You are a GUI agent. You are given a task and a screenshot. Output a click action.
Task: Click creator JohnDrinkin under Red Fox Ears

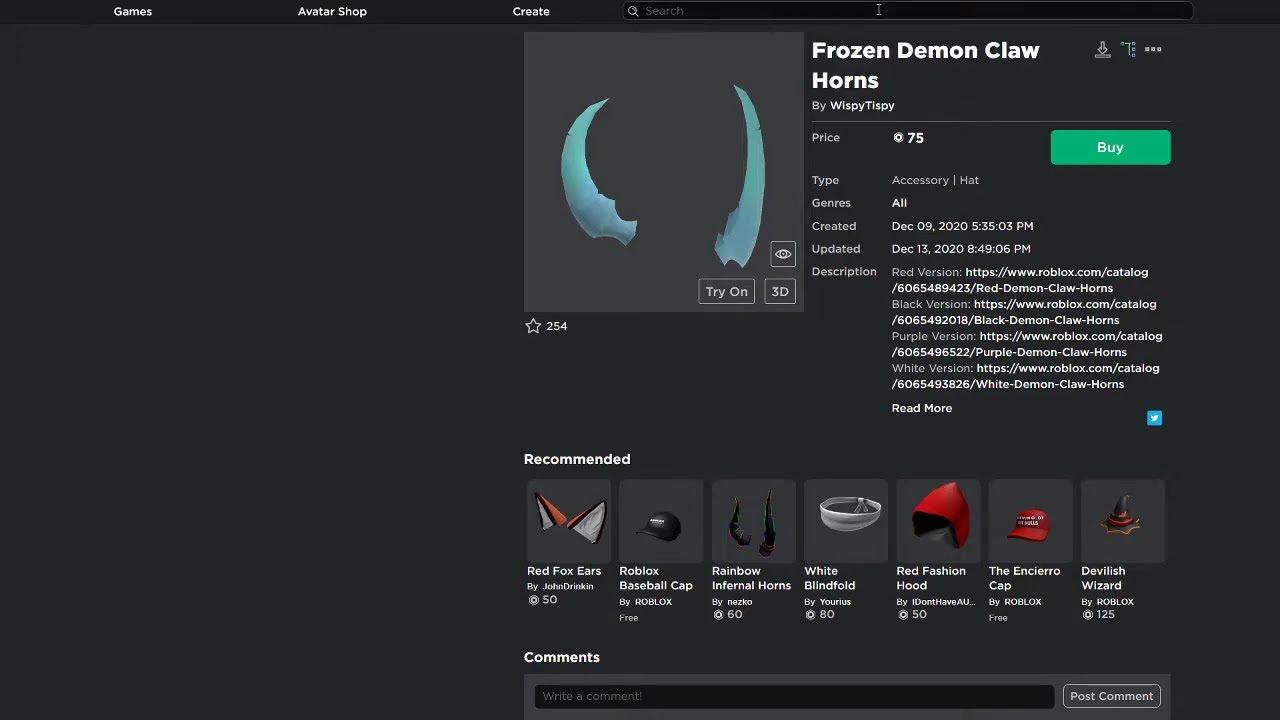pyautogui.click(x=568, y=586)
